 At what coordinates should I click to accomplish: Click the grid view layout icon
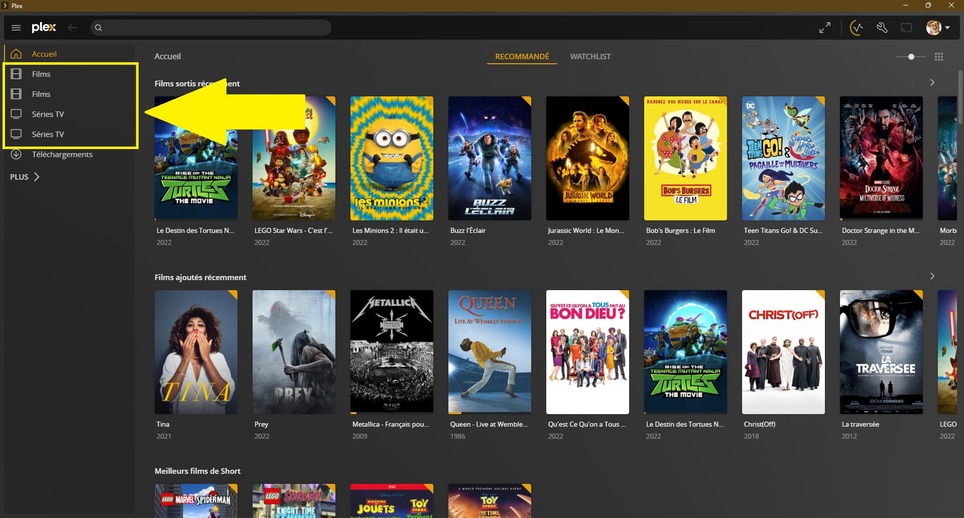point(939,57)
